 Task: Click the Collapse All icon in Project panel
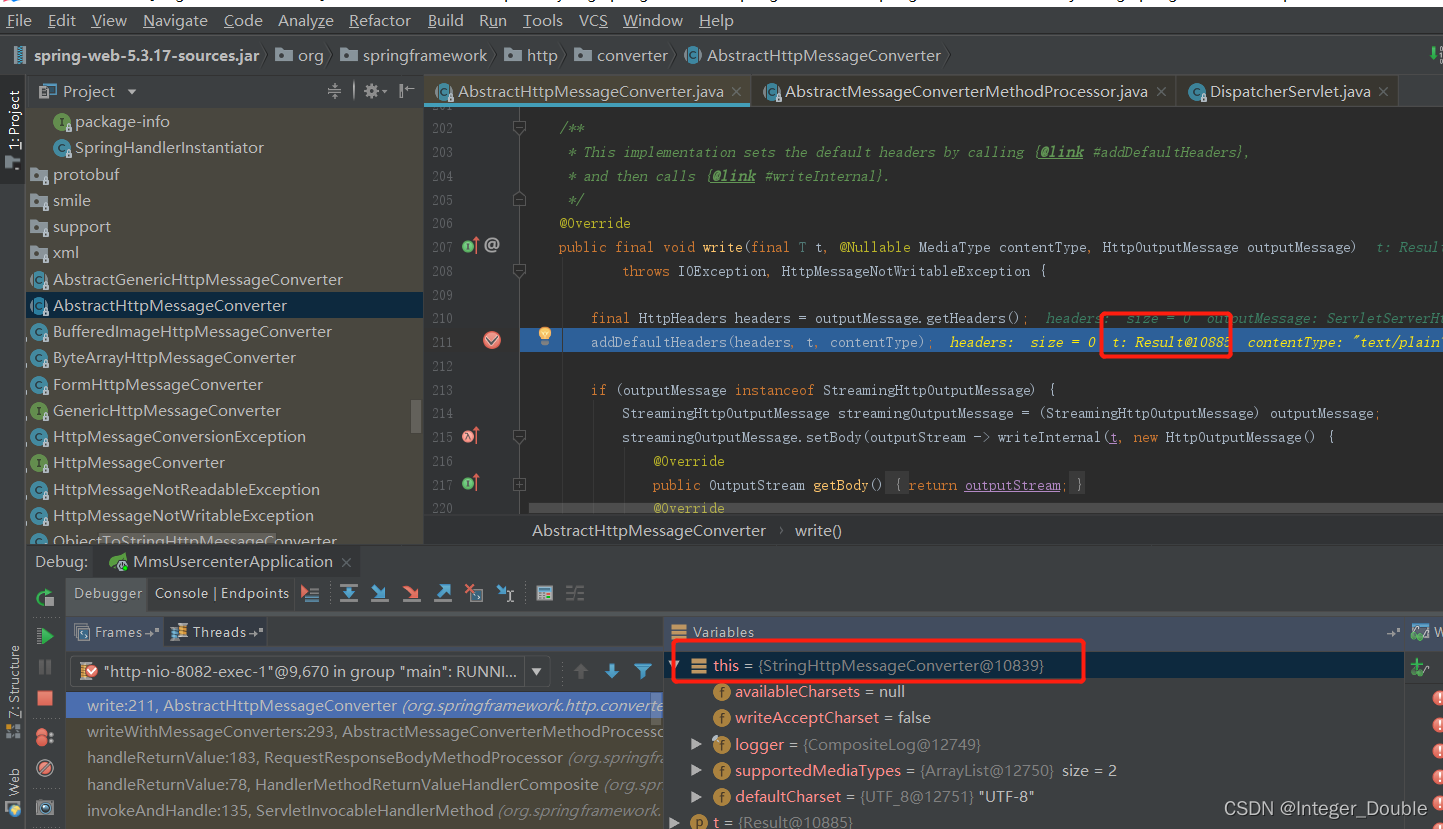point(334,91)
